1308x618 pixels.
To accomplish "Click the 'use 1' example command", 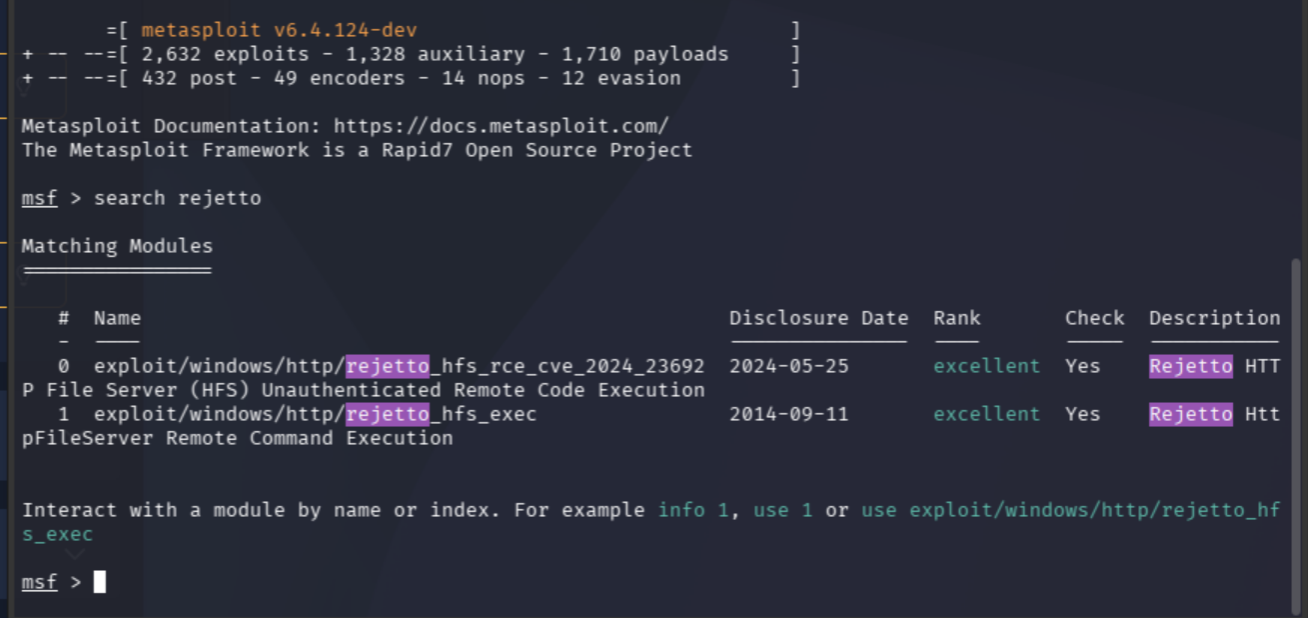I will click(783, 510).
